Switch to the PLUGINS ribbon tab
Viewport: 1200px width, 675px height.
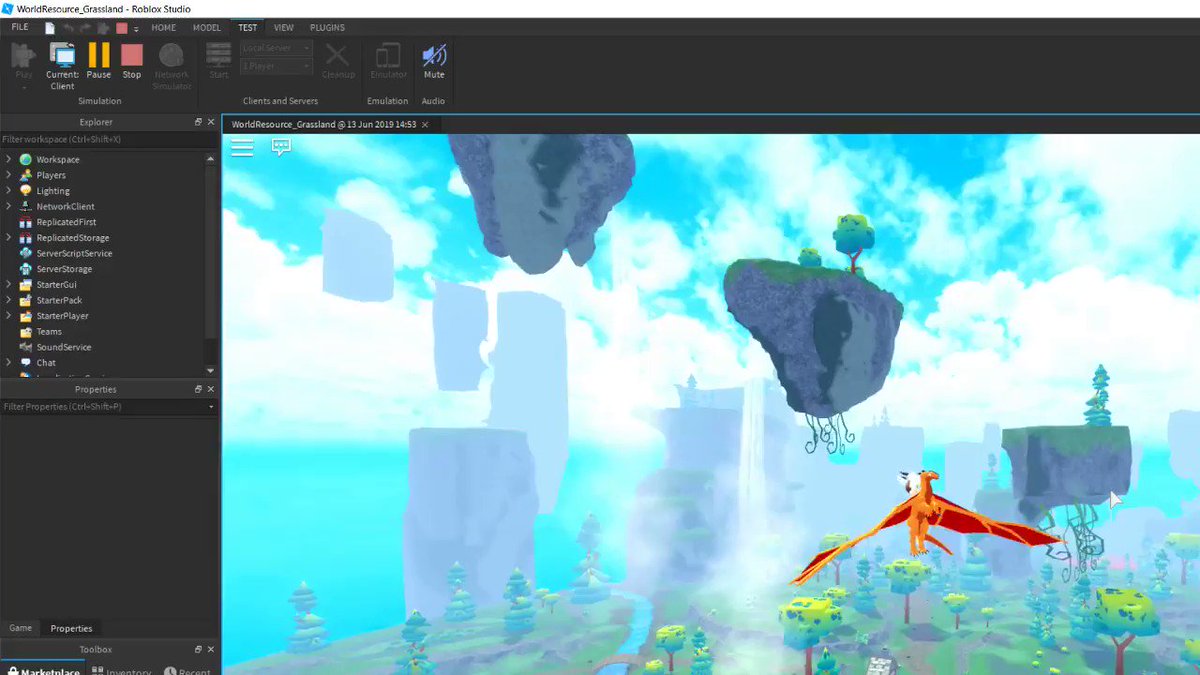click(x=327, y=28)
